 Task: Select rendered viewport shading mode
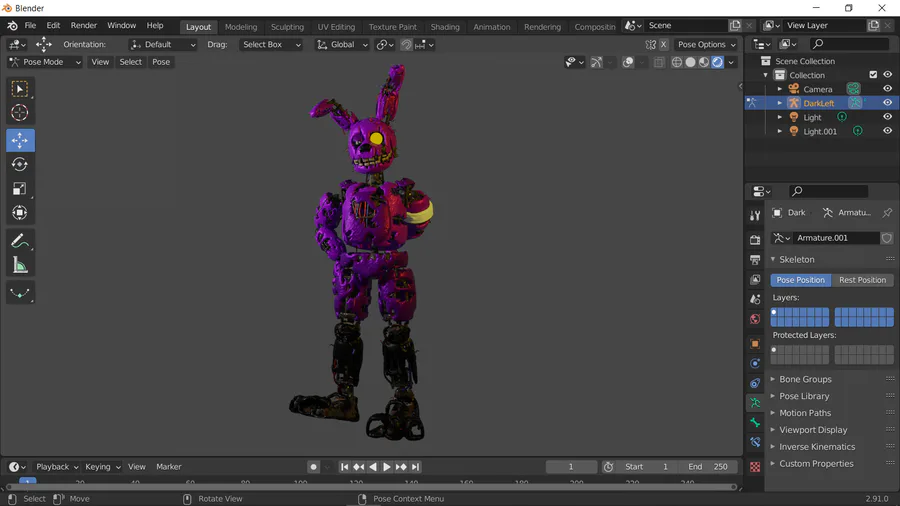point(717,62)
